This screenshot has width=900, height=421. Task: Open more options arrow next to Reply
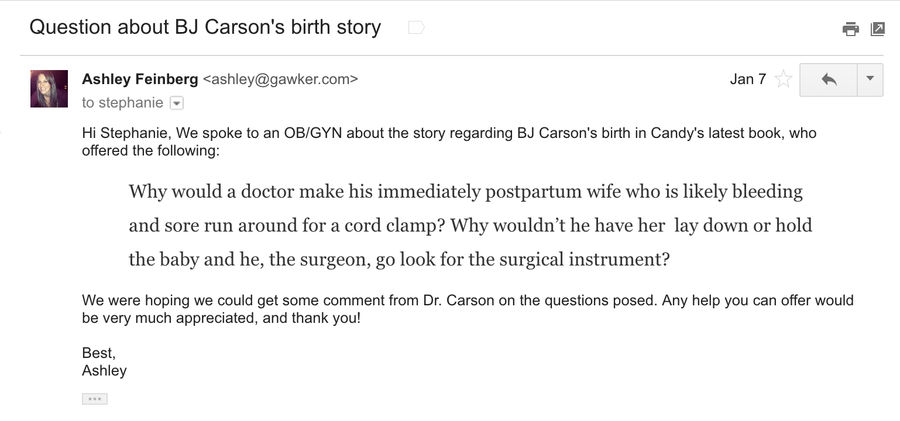coord(870,80)
